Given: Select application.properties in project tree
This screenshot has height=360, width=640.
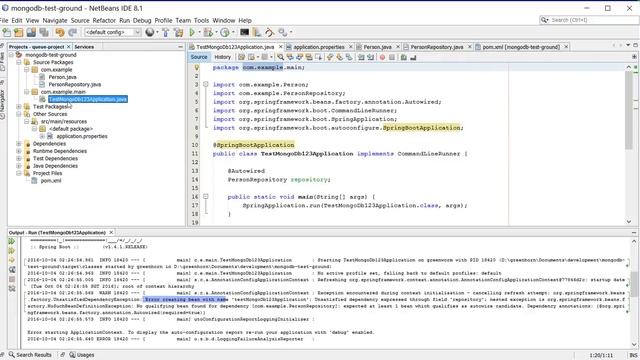Looking at the screenshot, I should tap(82, 136).
